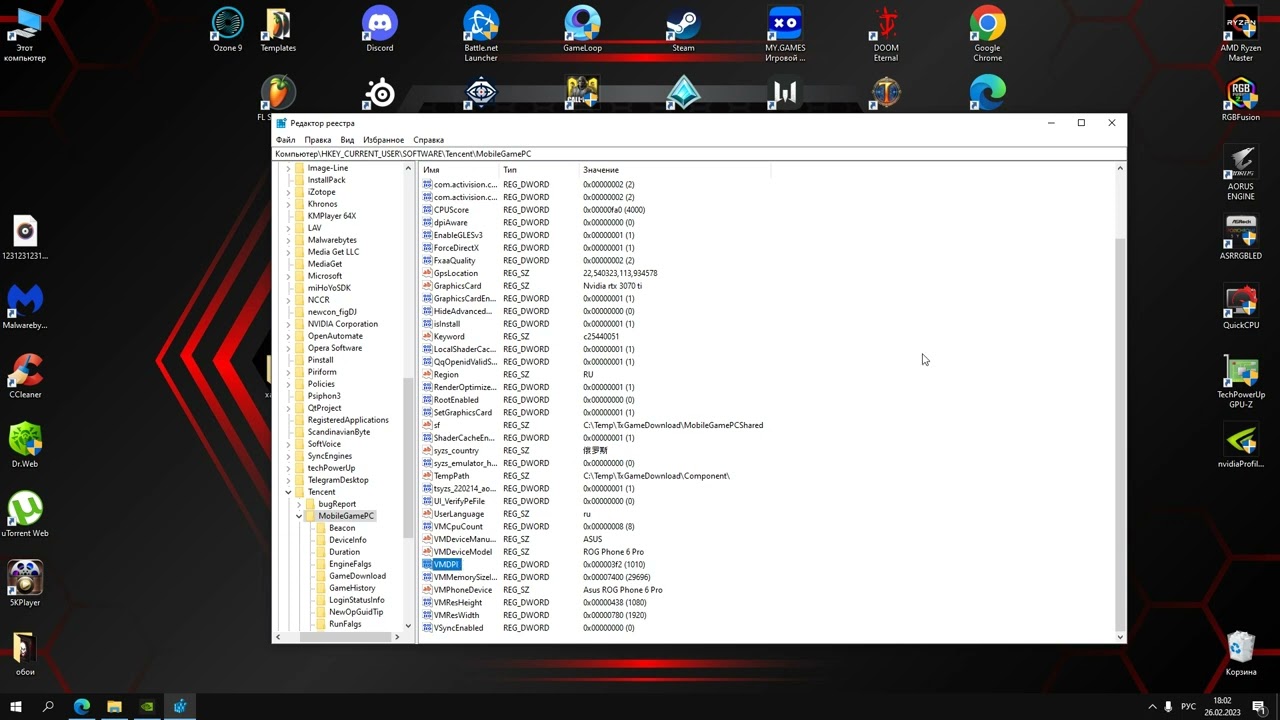The width and height of the screenshot is (1280, 720).
Task: Sort values by the Имя column header
Action: pos(459,170)
